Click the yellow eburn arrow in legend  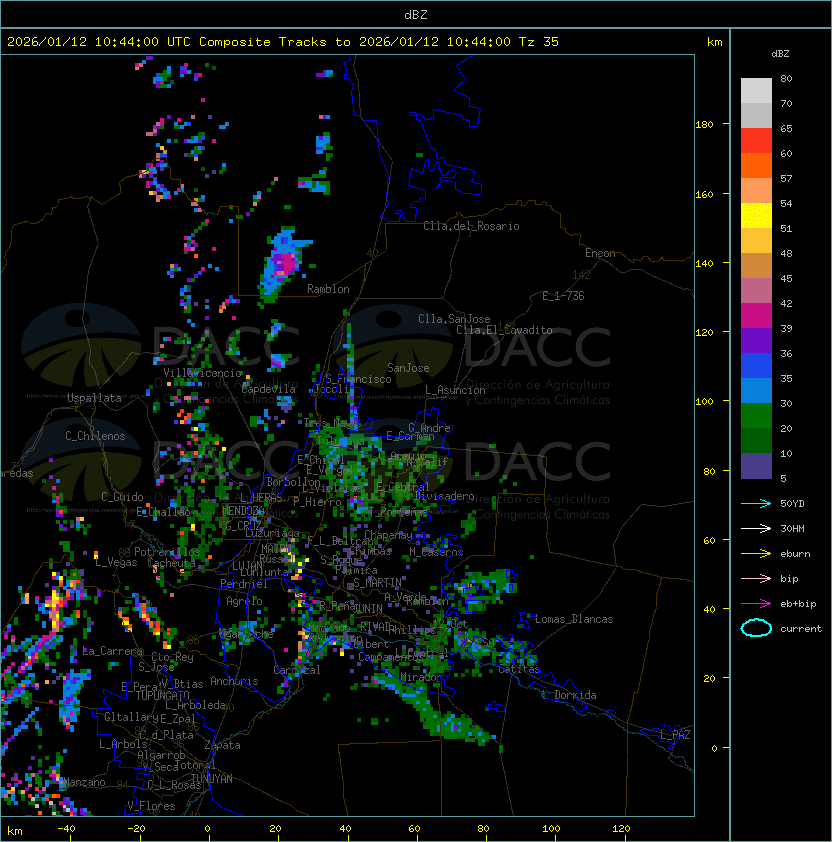pos(756,554)
